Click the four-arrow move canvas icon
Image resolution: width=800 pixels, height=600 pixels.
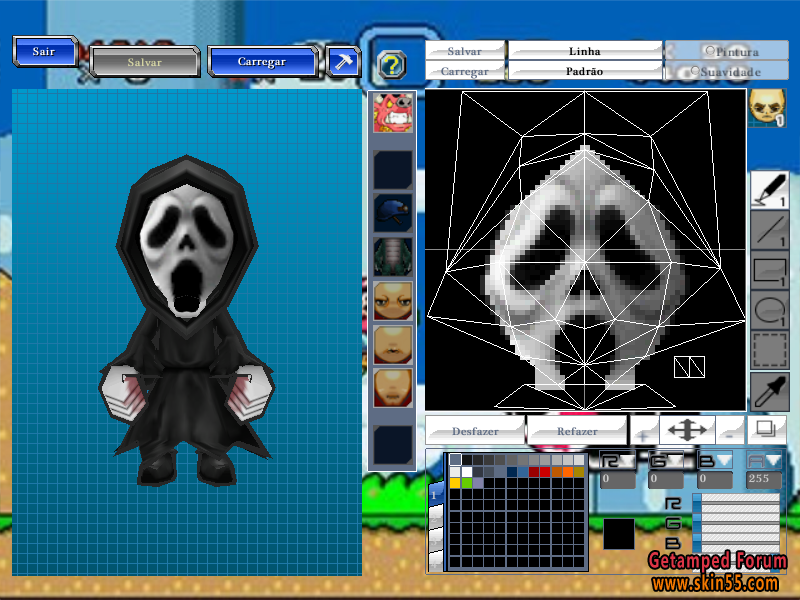pyautogui.click(x=687, y=430)
